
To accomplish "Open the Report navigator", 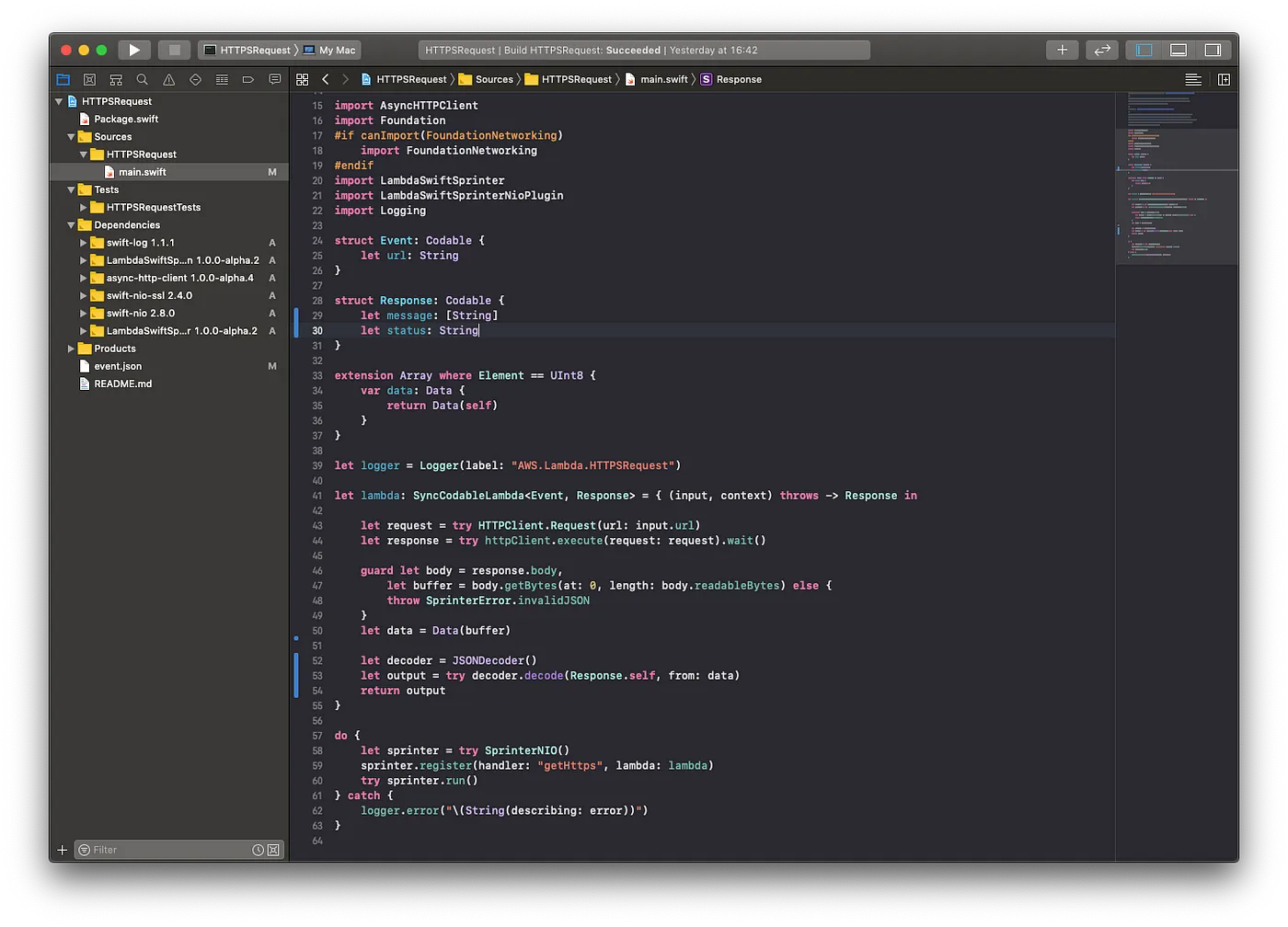I will 274,80.
